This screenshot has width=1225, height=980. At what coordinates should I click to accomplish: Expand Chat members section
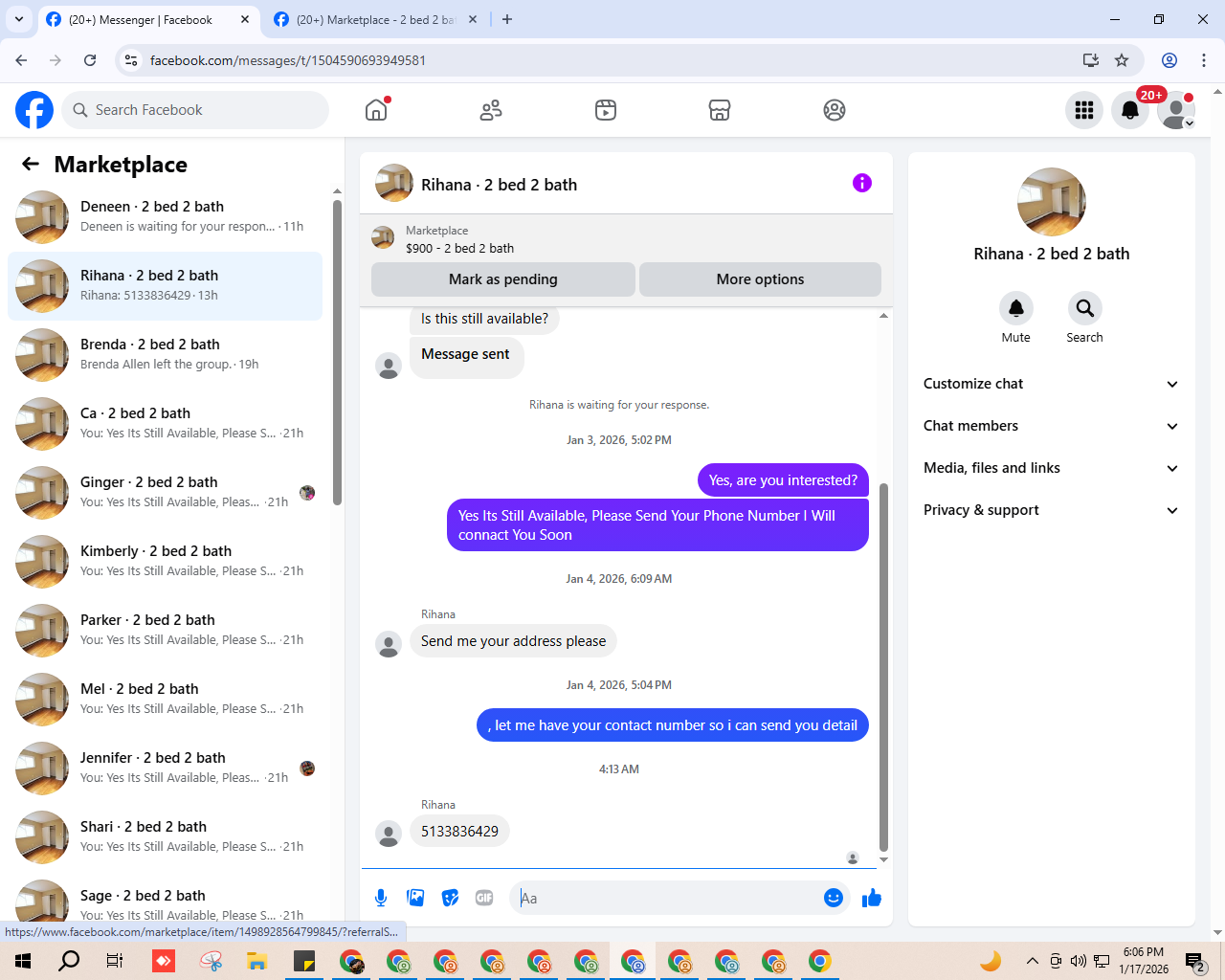(1051, 426)
